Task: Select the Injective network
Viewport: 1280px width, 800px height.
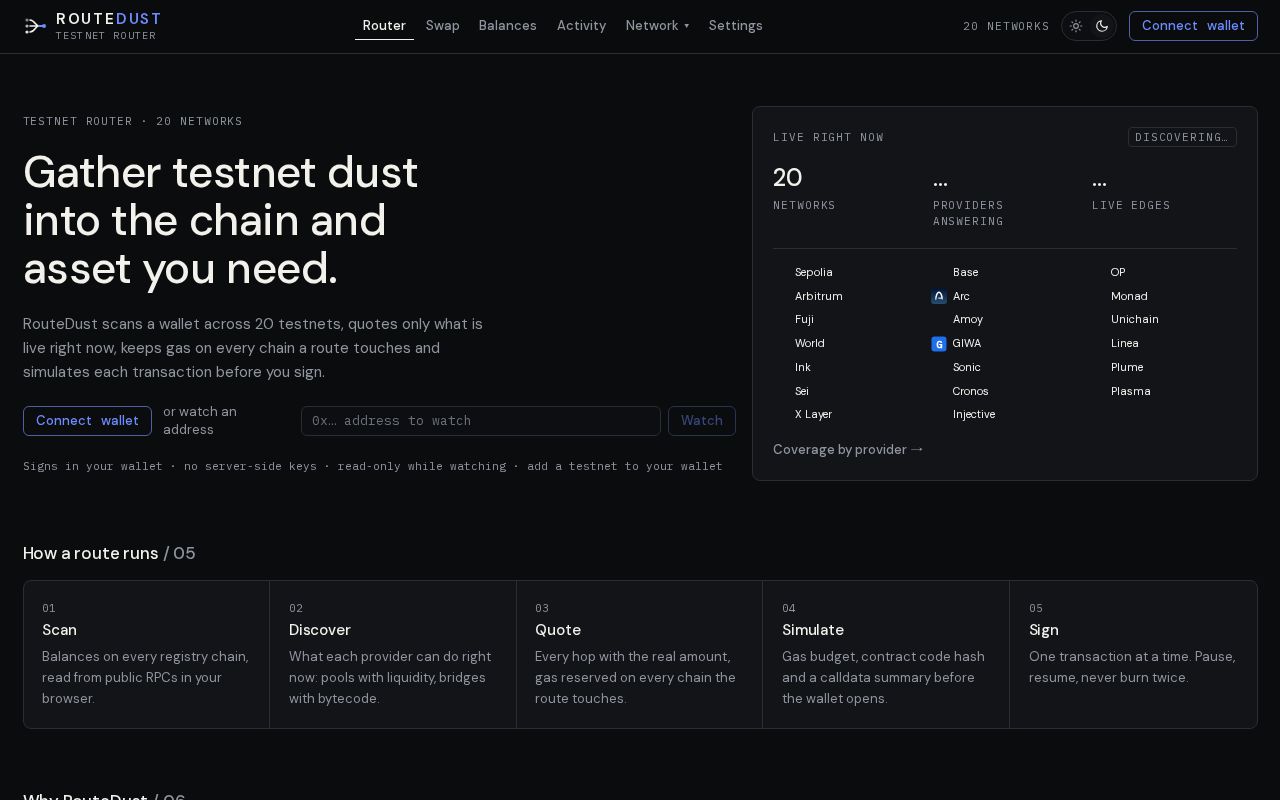Action: coord(973,415)
